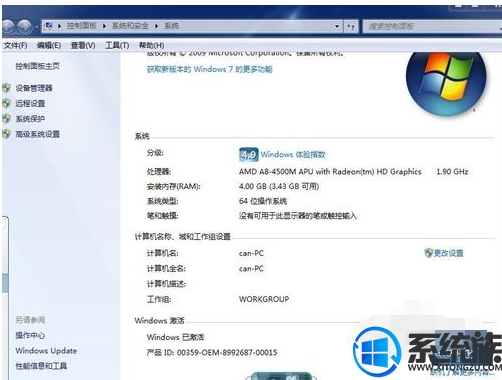The image size is (502, 380).
Task: Click the shield icon beside 远程设置
Action: pos(6,103)
